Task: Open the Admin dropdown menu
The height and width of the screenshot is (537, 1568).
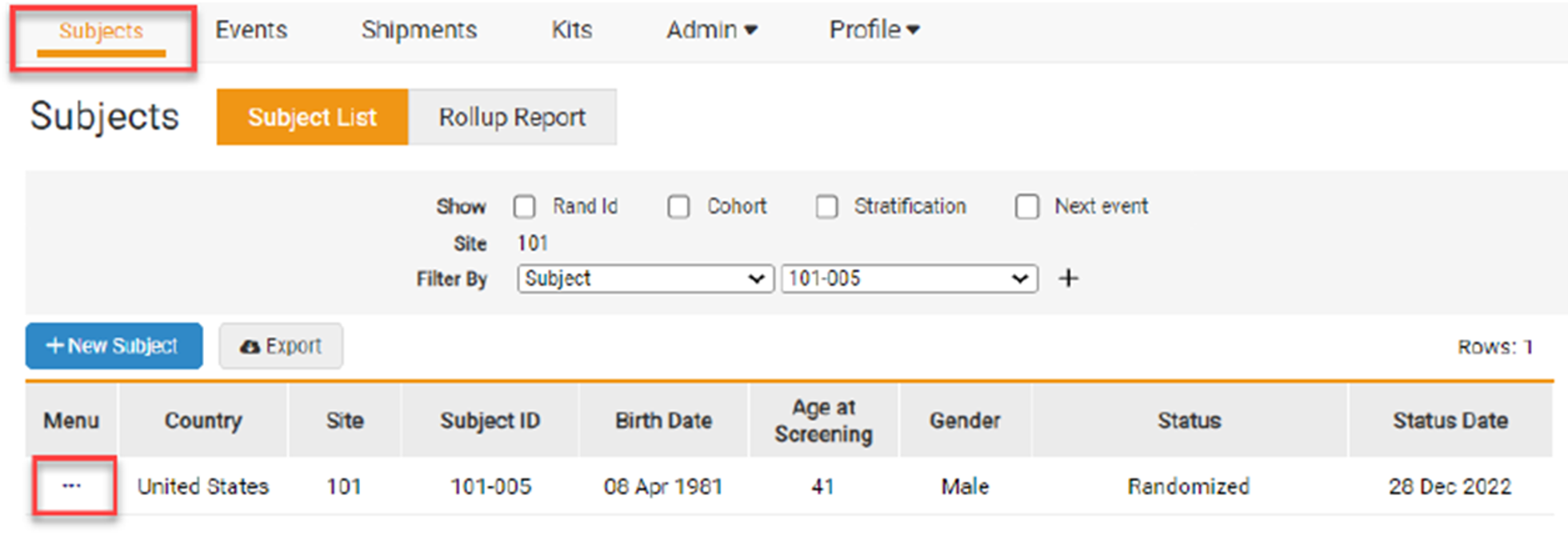Action: [x=711, y=30]
